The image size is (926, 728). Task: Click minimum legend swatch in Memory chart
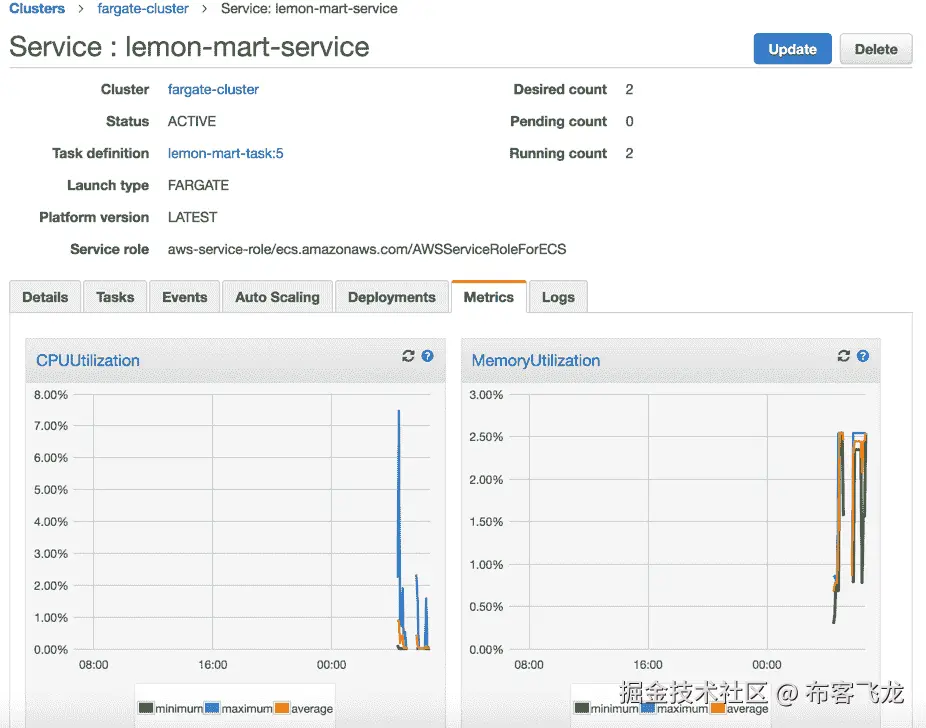pos(582,707)
